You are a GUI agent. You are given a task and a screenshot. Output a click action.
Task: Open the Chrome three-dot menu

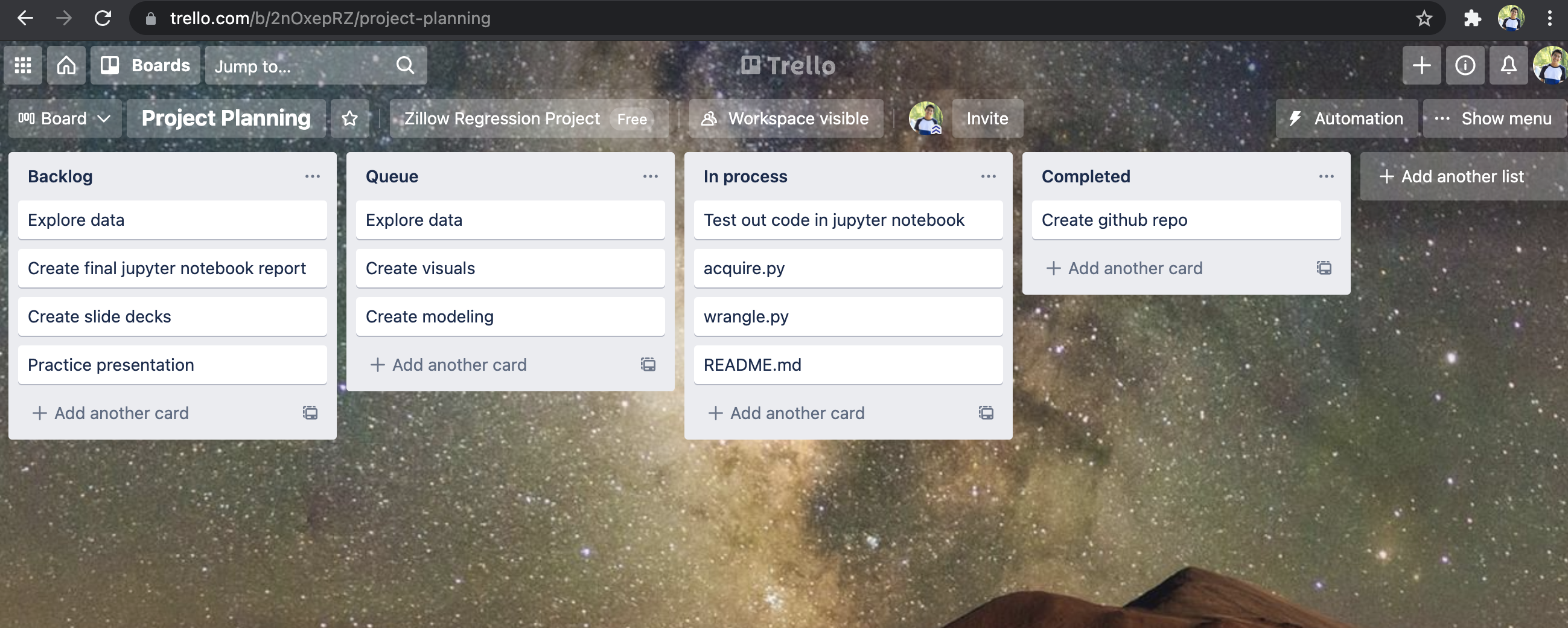click(1549, 18)
